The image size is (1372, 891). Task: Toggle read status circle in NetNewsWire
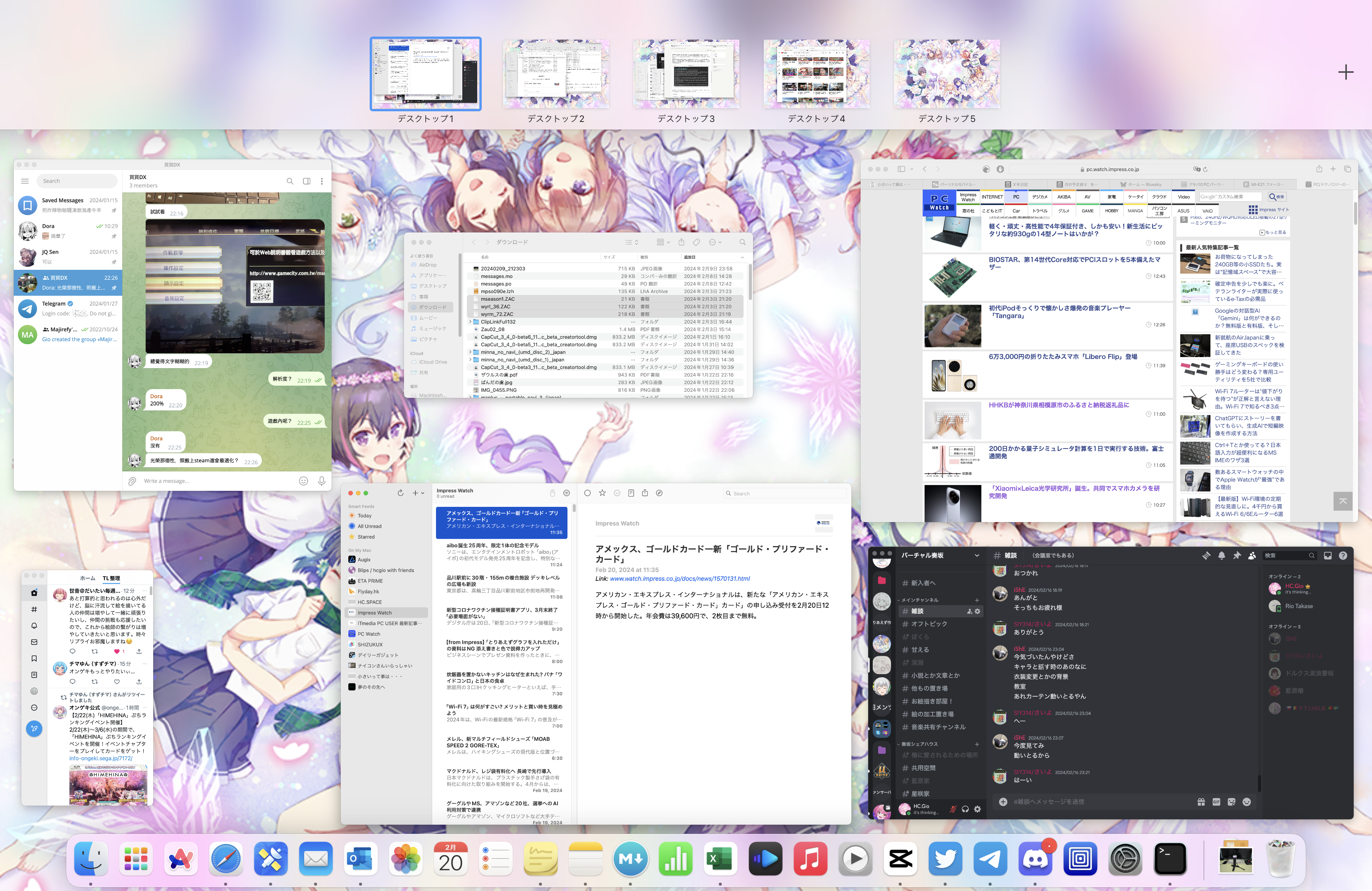587,493
